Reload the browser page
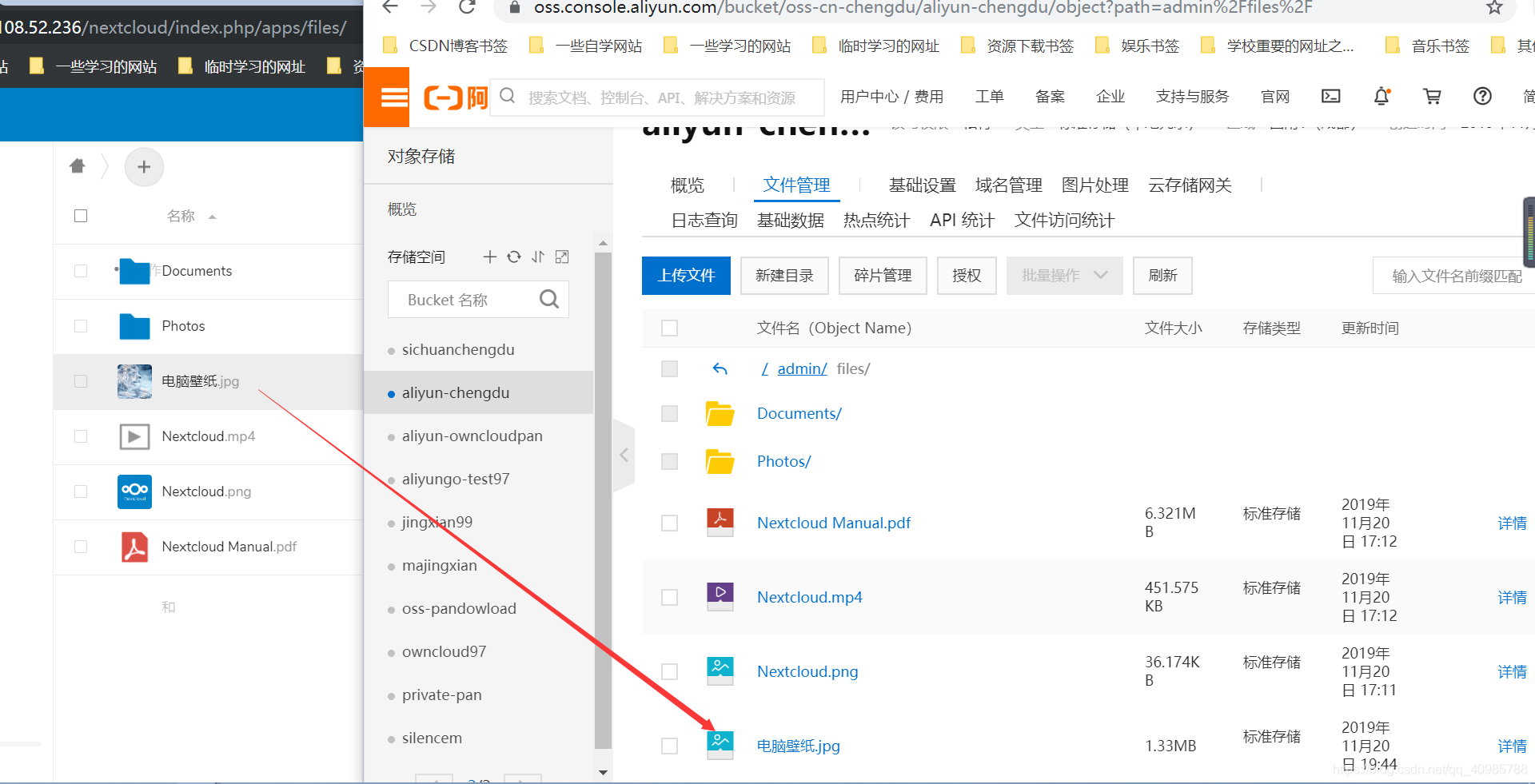 coord(468,7)
